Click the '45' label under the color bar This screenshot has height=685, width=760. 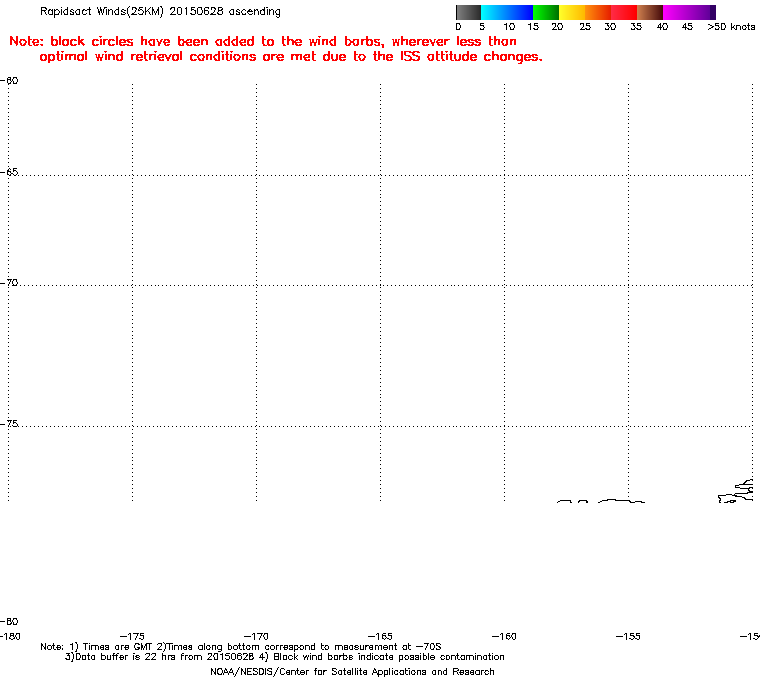[687, 27]
